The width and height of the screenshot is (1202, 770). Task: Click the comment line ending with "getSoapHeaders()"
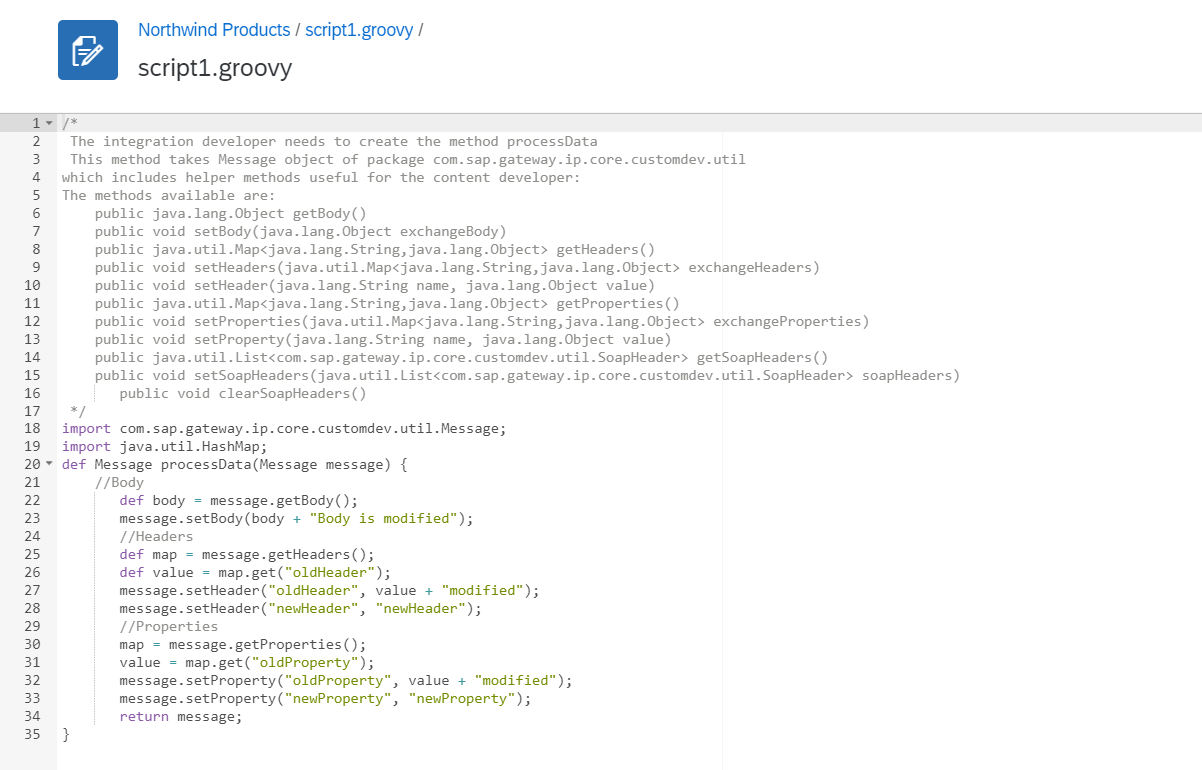tap(462, 357)
